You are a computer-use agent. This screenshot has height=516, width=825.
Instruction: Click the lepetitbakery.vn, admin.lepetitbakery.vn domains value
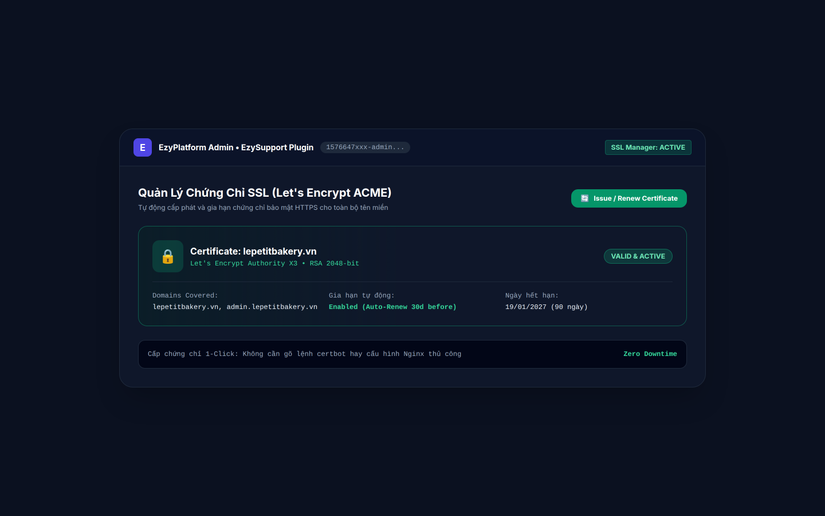(235, 307)
